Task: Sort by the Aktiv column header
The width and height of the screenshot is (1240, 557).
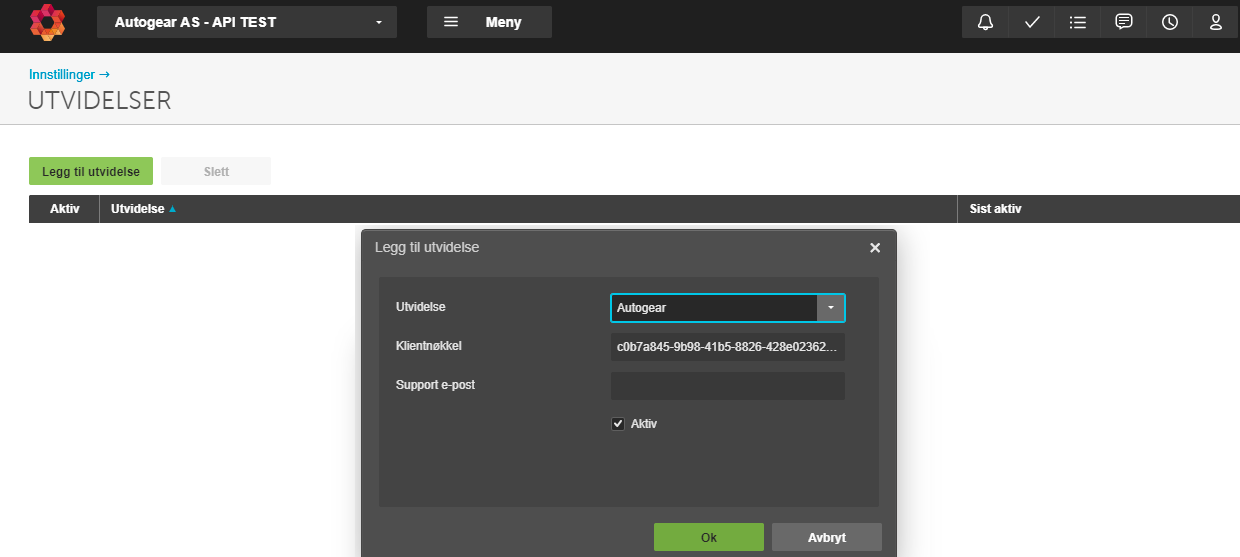Action: click(x=64, y=209)
